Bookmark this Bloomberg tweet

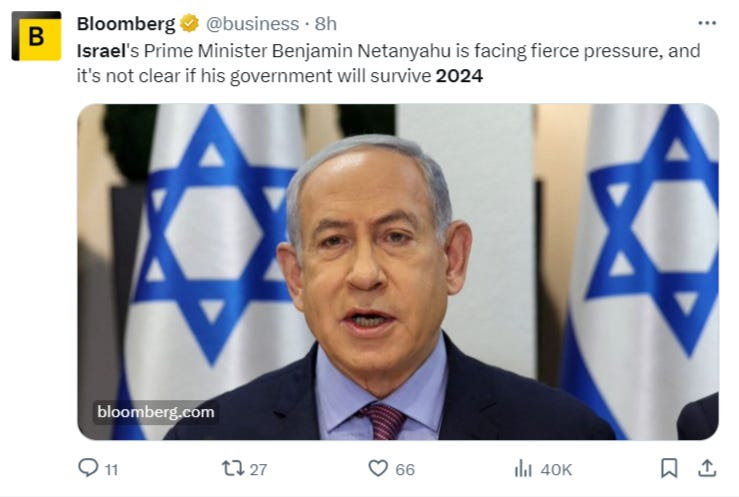tap(669, 468)
